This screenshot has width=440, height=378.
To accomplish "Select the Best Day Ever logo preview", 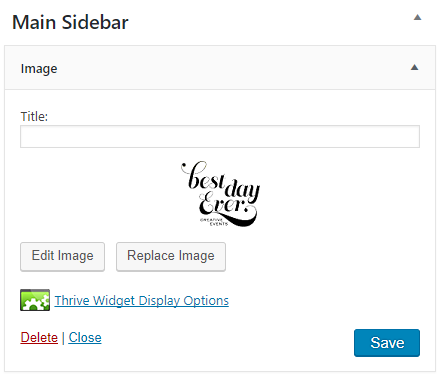I will (220, 194).
